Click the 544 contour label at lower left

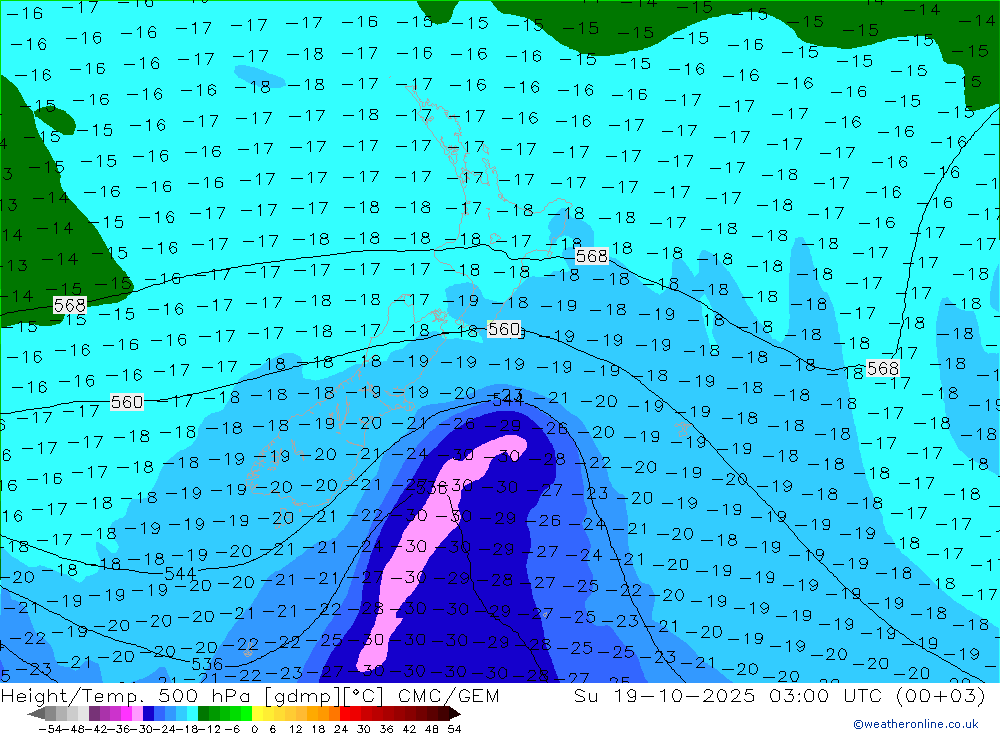click(180, 574)
